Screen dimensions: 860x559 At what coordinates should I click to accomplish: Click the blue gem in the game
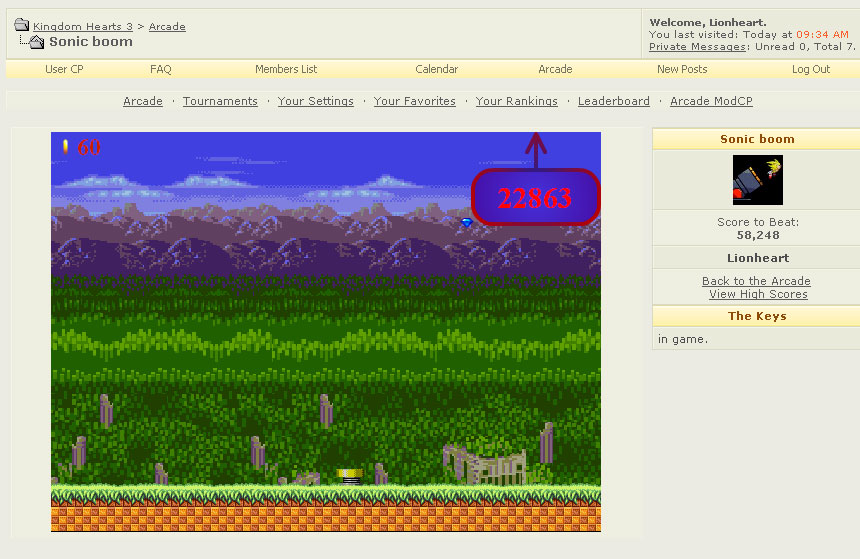click(467, 222)
